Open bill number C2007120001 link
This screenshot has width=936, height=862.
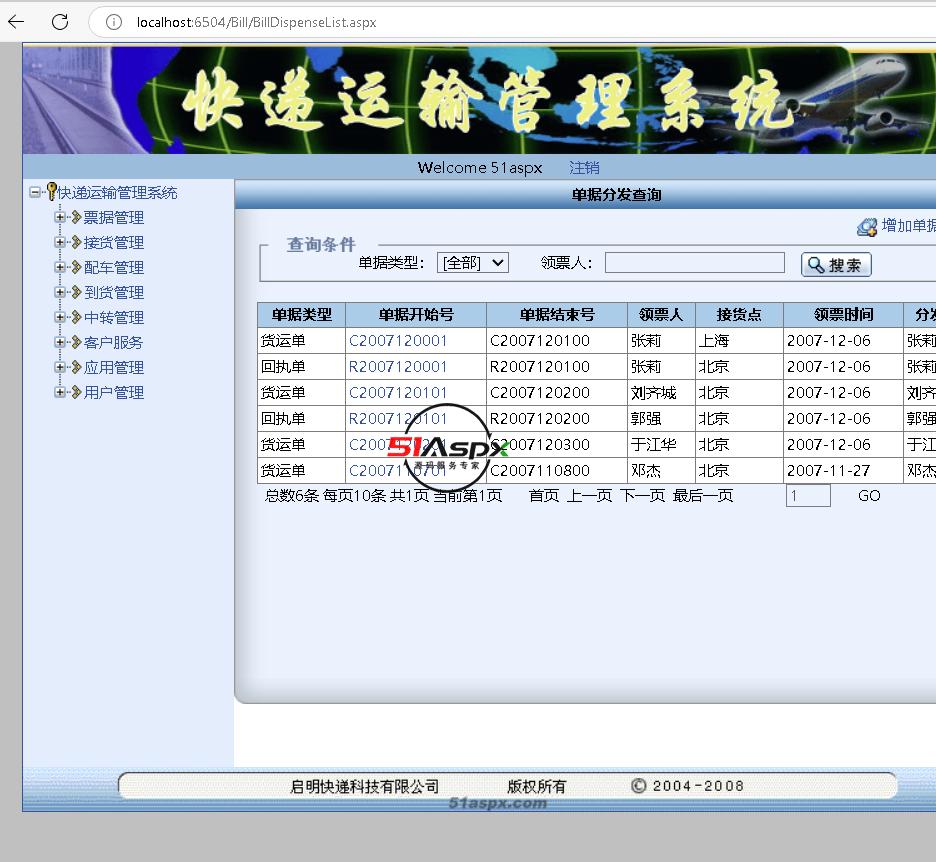[x=398, y=341]
